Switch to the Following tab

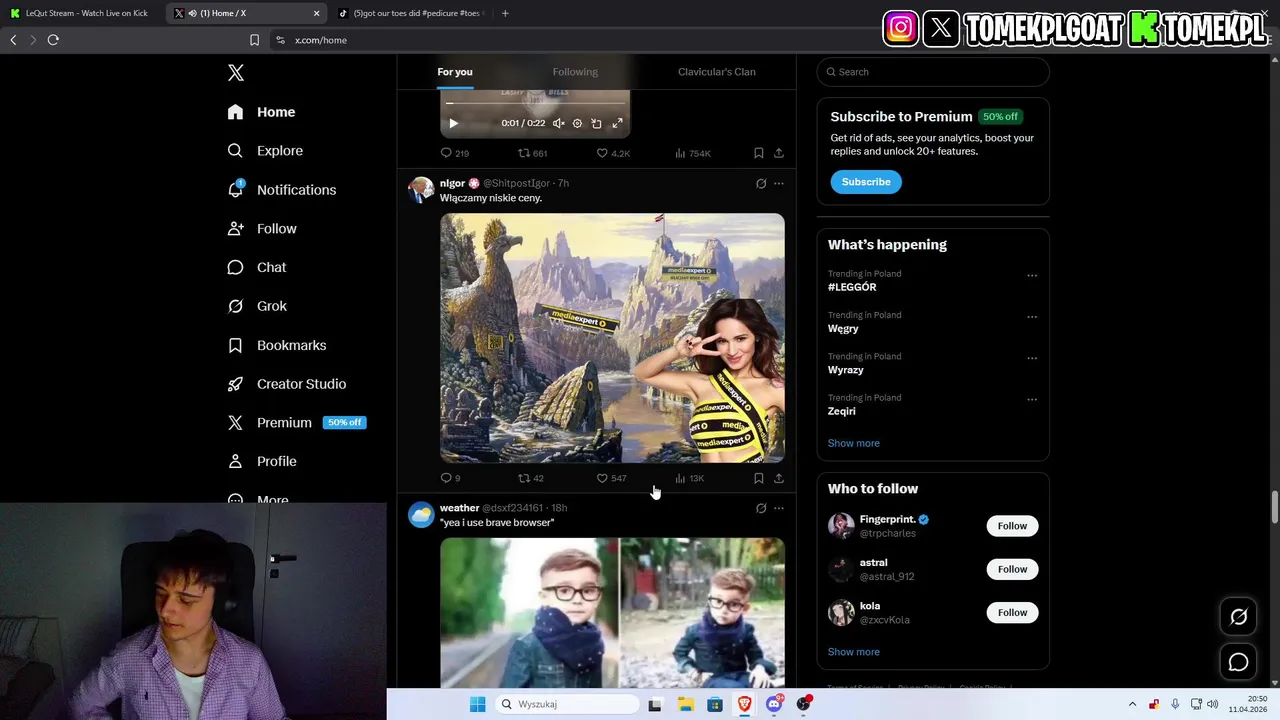pos(575,72)
